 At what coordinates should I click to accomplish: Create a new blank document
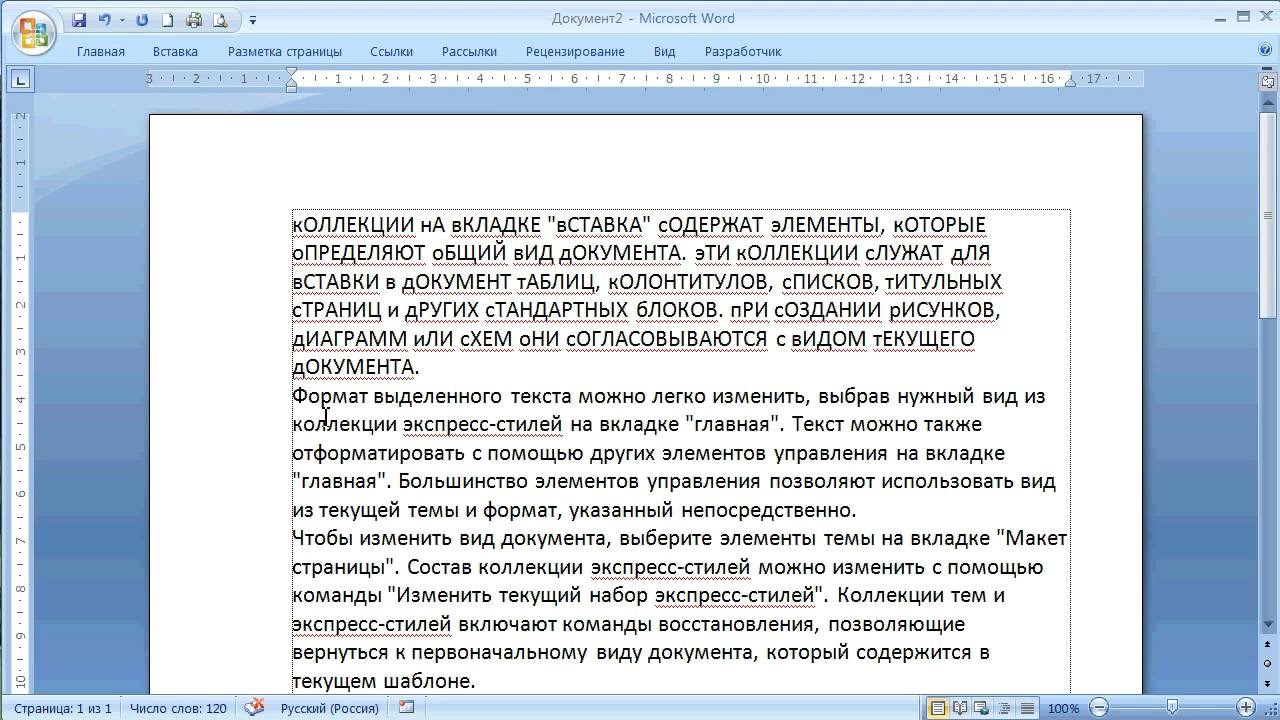point(168,19)
